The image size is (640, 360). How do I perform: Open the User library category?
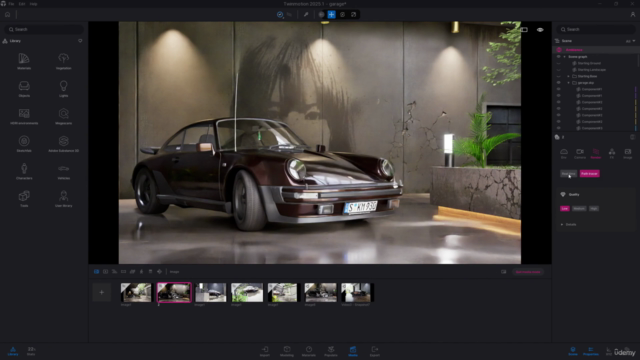click(63, 199)
